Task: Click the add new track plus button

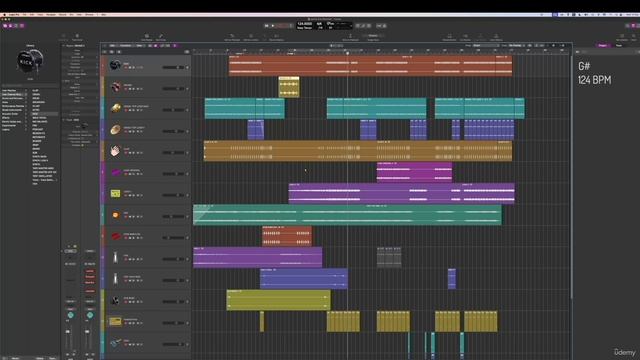Action: (x=104, y=52)
